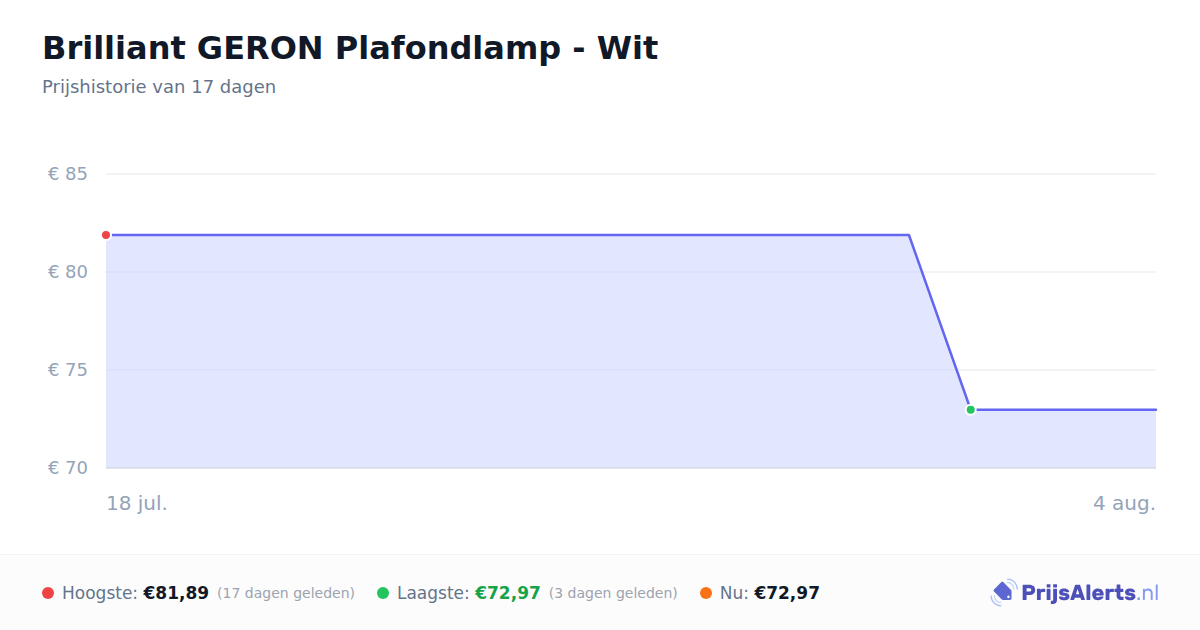Click the Brilliant GERON Plafondlamp title

coord(350,48)
